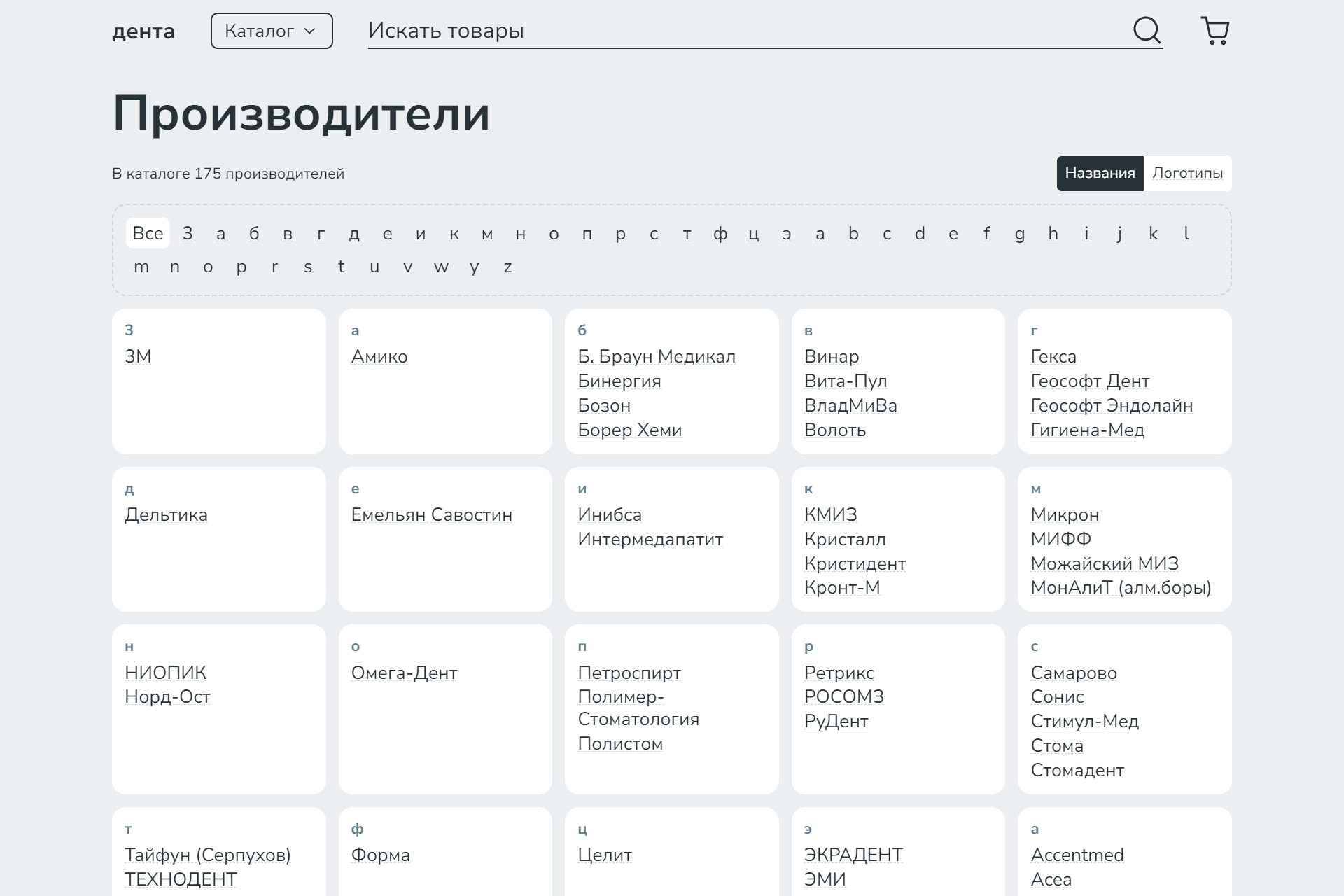Open the РОСОМЗ manufacturer
Screen dimensions: 1344x896
[844, 696]
